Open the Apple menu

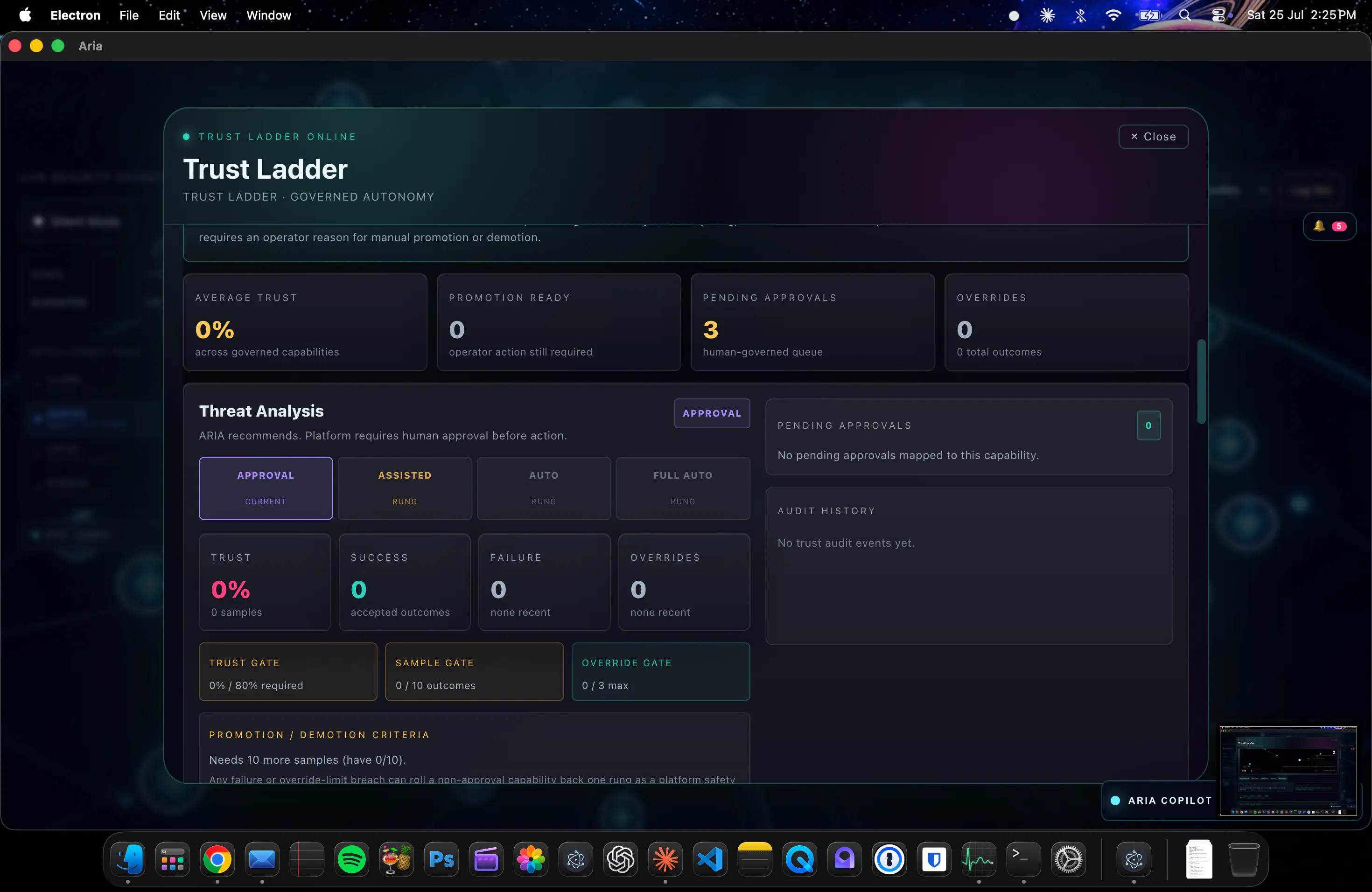click(25, 15)
